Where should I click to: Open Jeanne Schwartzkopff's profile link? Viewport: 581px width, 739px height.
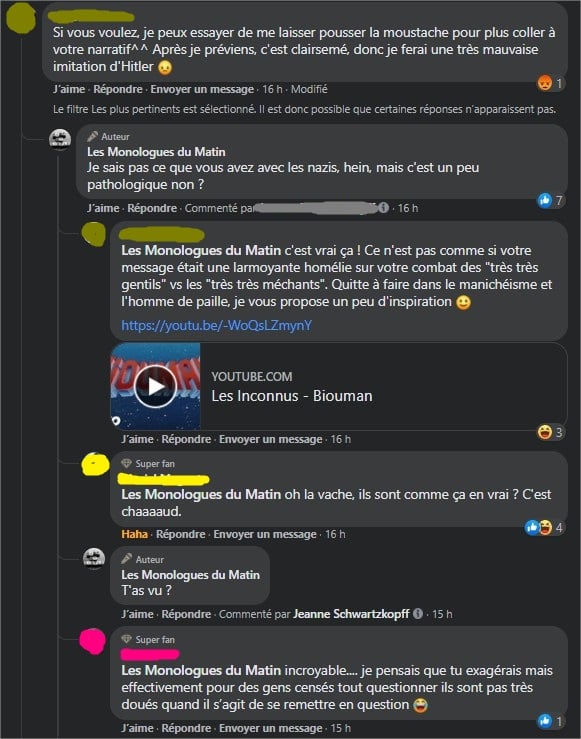tap(351, 614)
